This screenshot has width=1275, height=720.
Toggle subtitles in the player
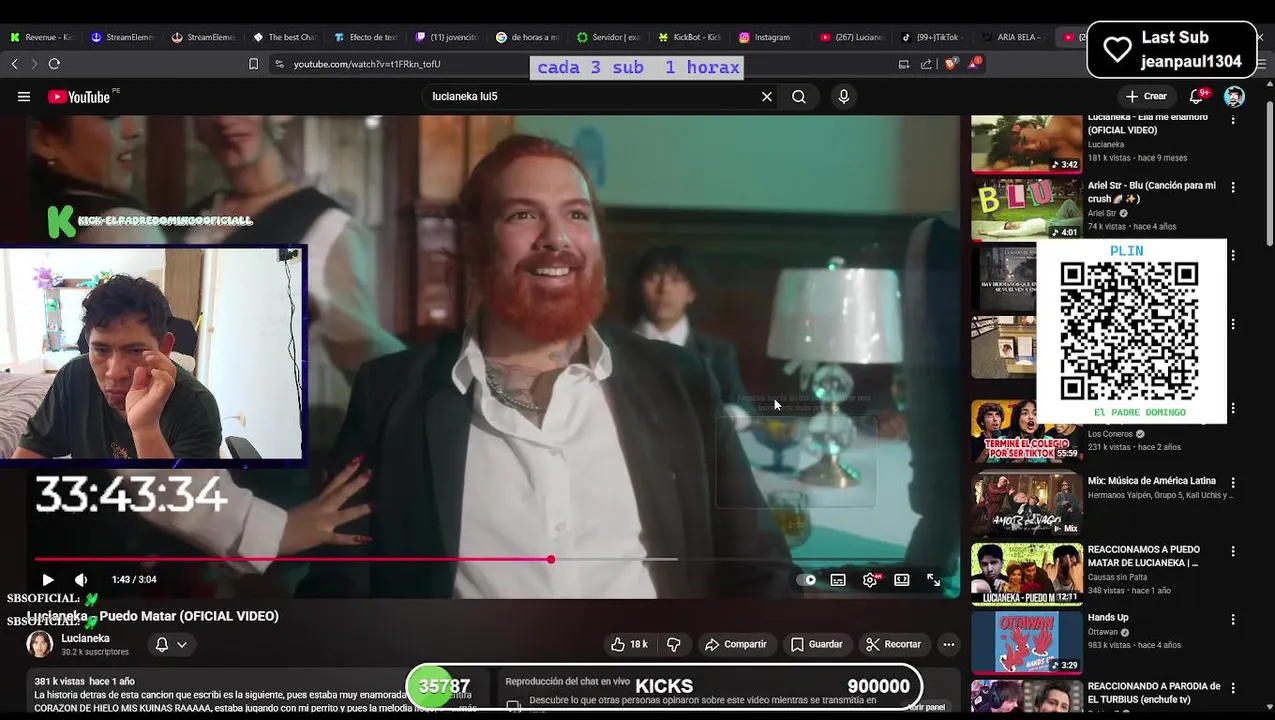pyautogui.click(x=838, y=580)
